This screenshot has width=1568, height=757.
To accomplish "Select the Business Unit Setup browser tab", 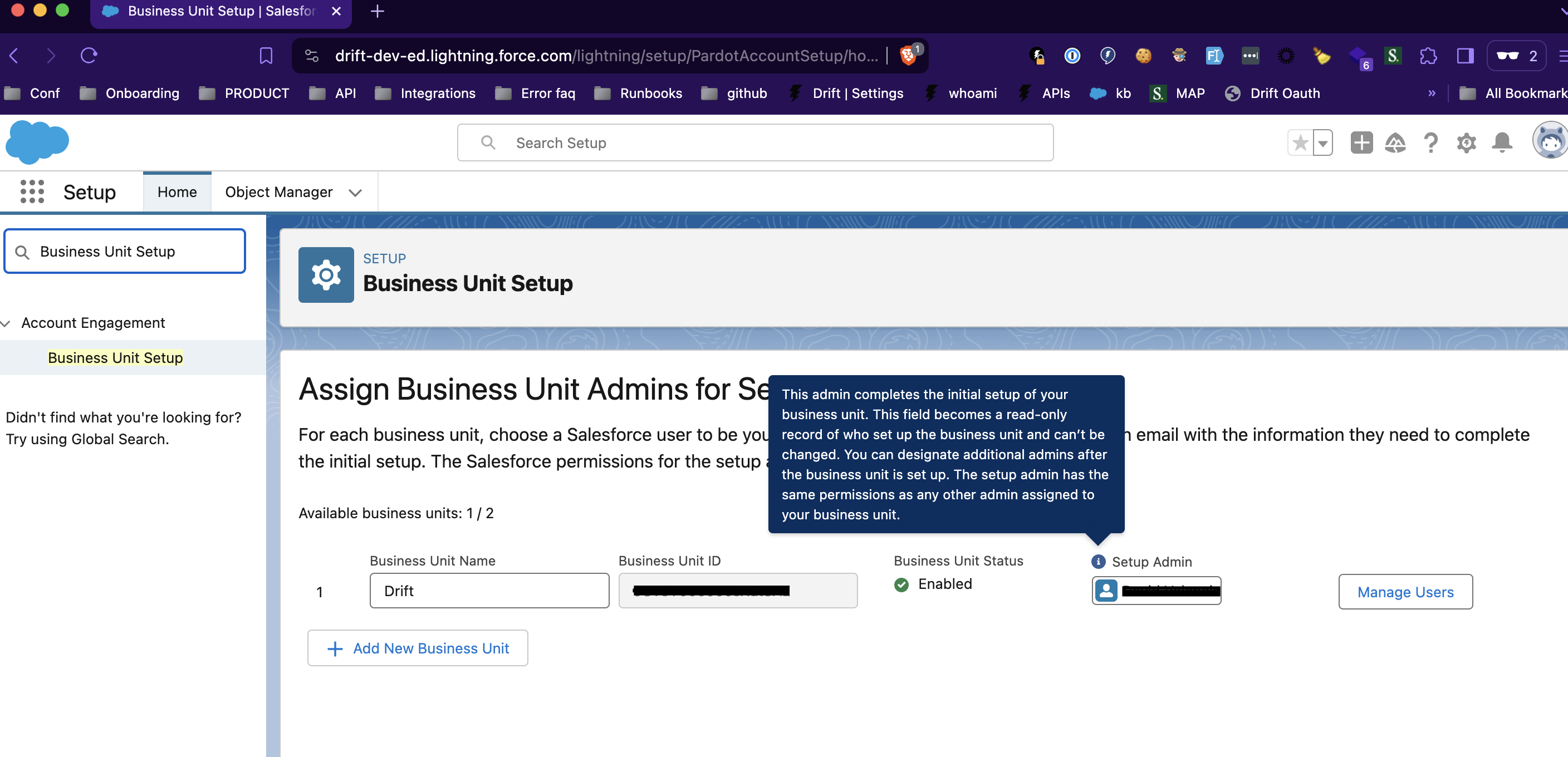I will click(x=220, y=12).
